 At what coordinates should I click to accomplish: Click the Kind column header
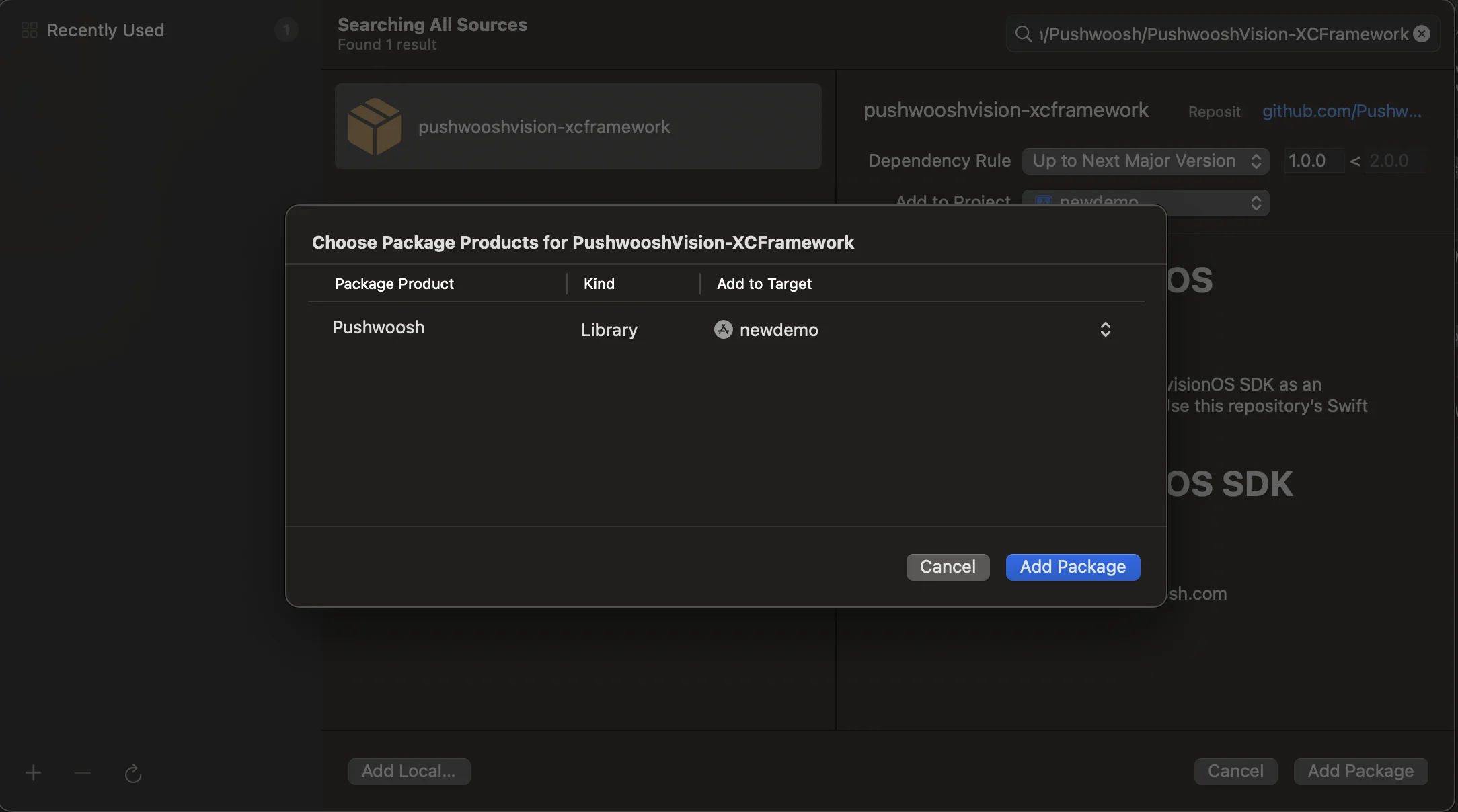[x=599, y=284]
